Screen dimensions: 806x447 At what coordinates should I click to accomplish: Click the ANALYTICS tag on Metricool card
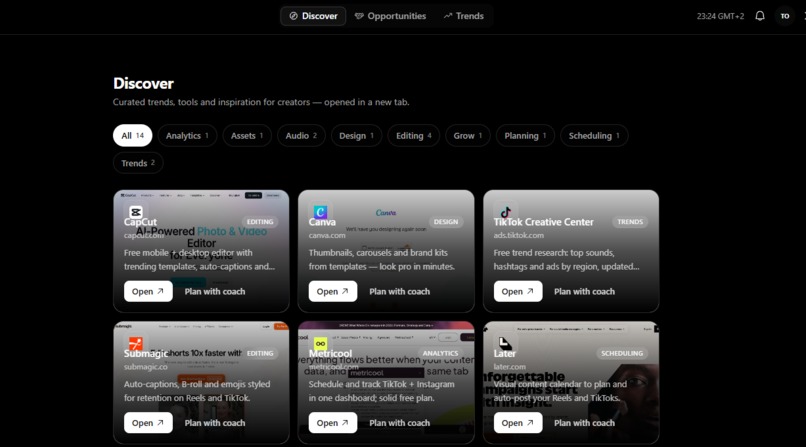[440, 353]
